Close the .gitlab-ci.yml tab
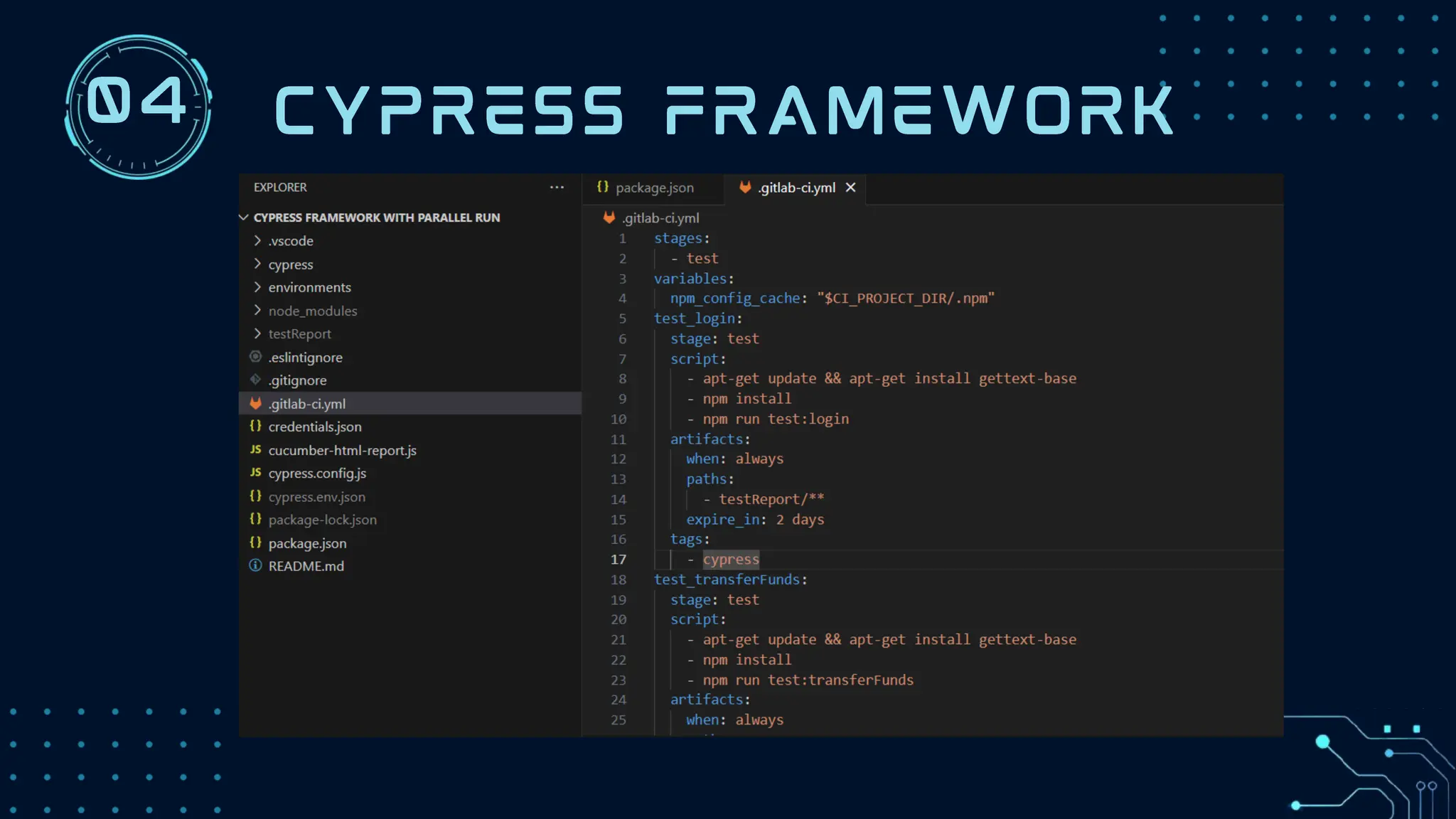Viewport: 1456px width, 819px height. pos(850,188)
